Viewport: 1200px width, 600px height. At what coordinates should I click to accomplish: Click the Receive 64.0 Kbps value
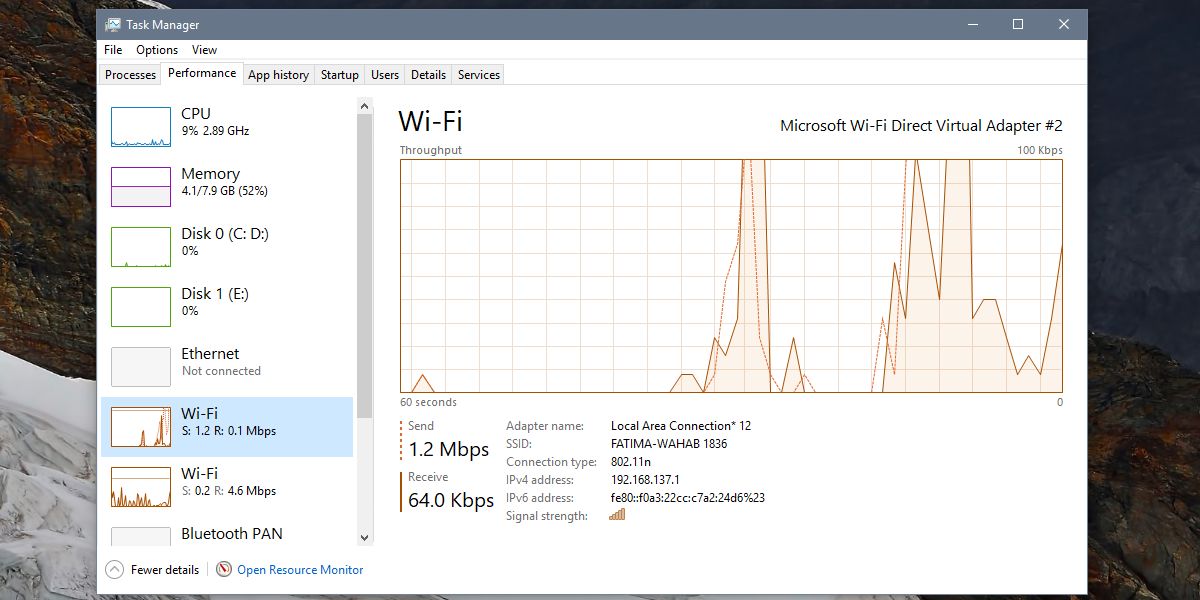[451, 500]
